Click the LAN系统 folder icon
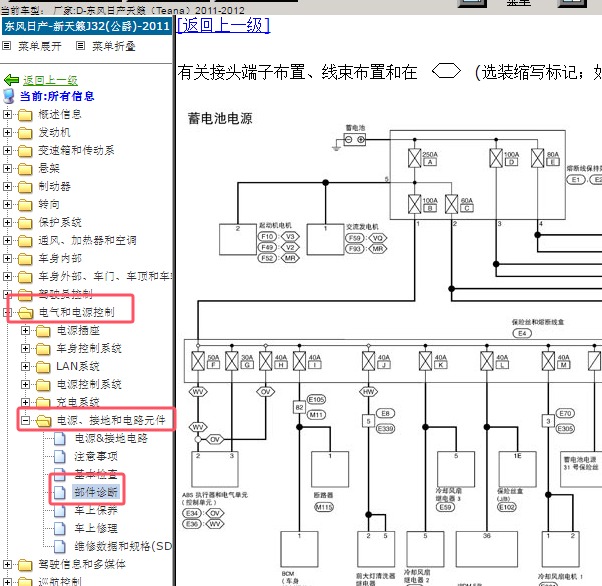602x586 pixels. [x=43, y=367]
